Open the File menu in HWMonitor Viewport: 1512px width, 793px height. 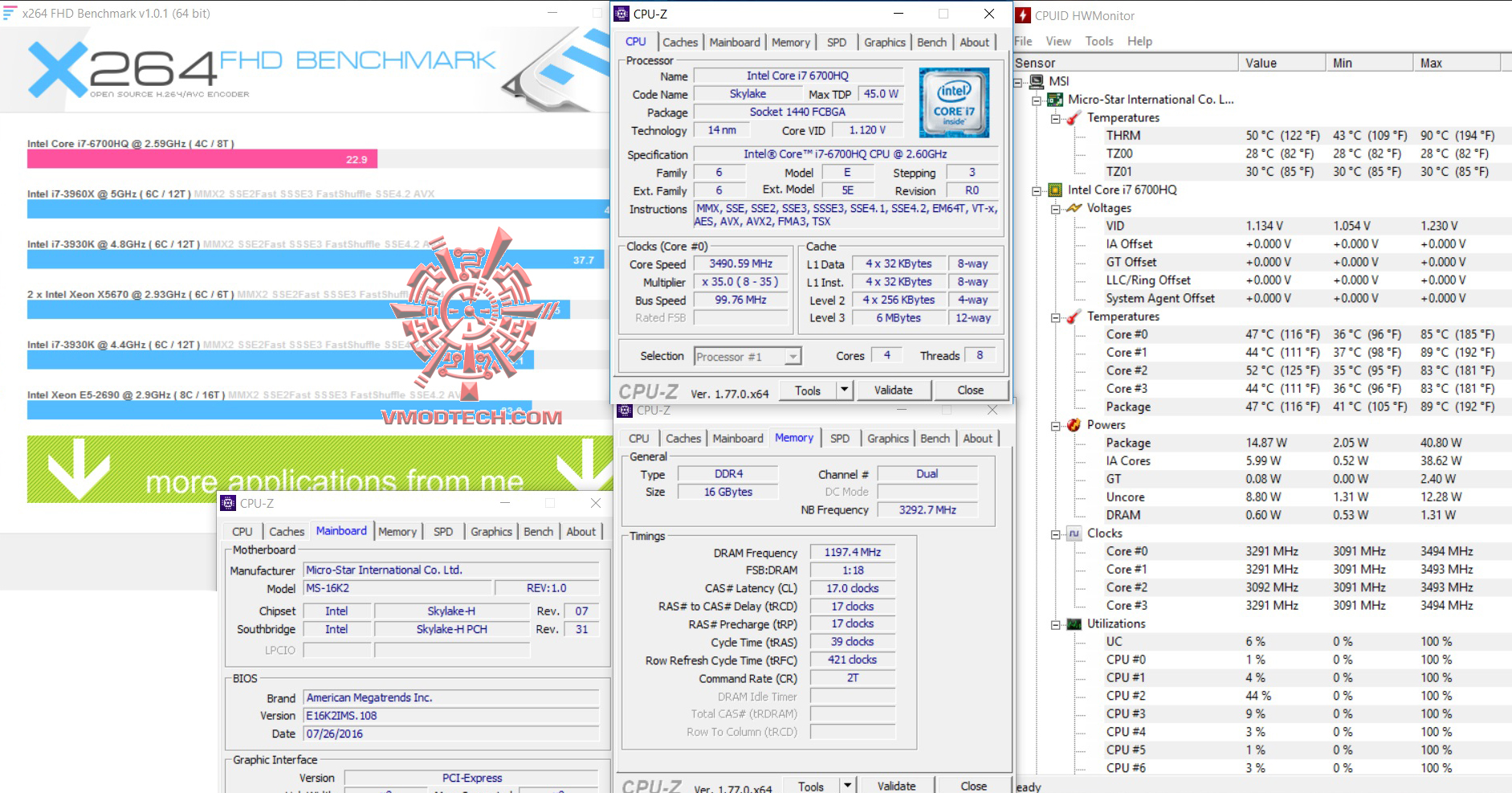[x=1023, y=41]
